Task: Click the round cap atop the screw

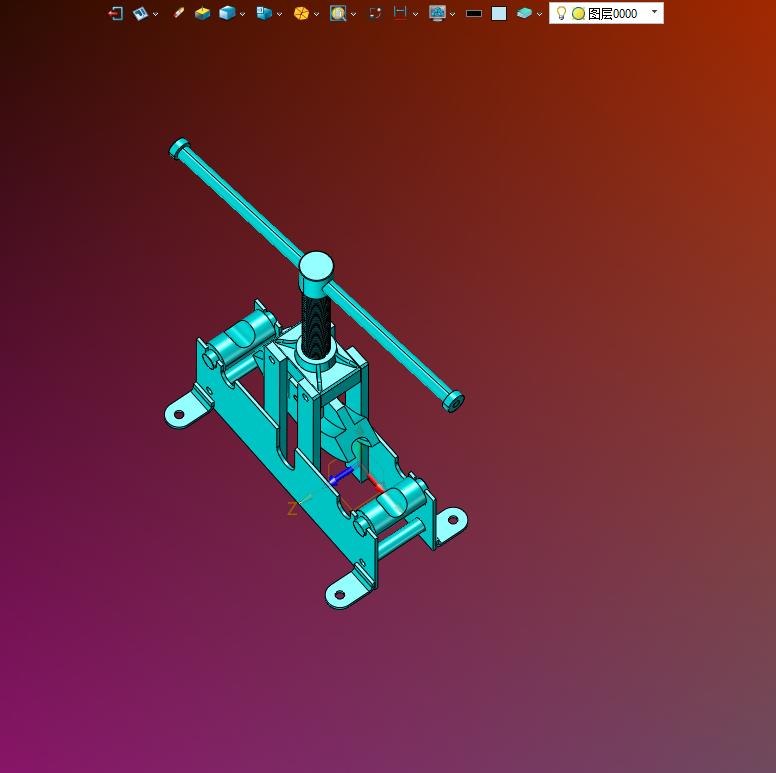Action: click(316, 266)
